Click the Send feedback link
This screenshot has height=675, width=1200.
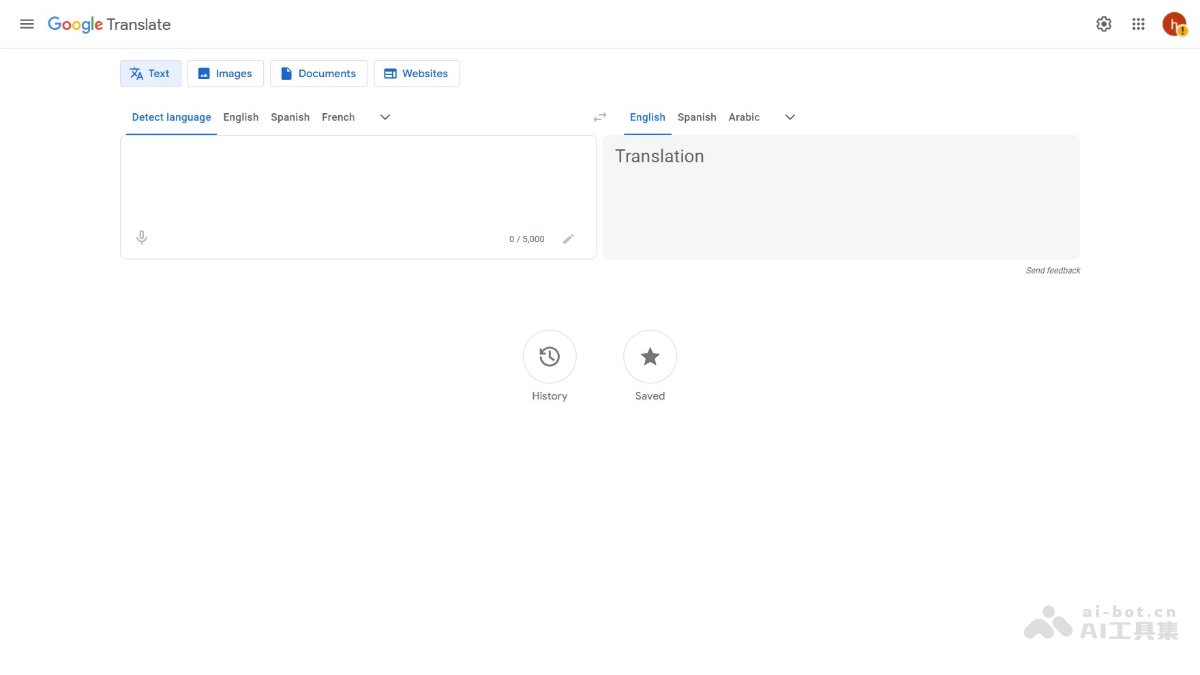(x=1053, y=270)
